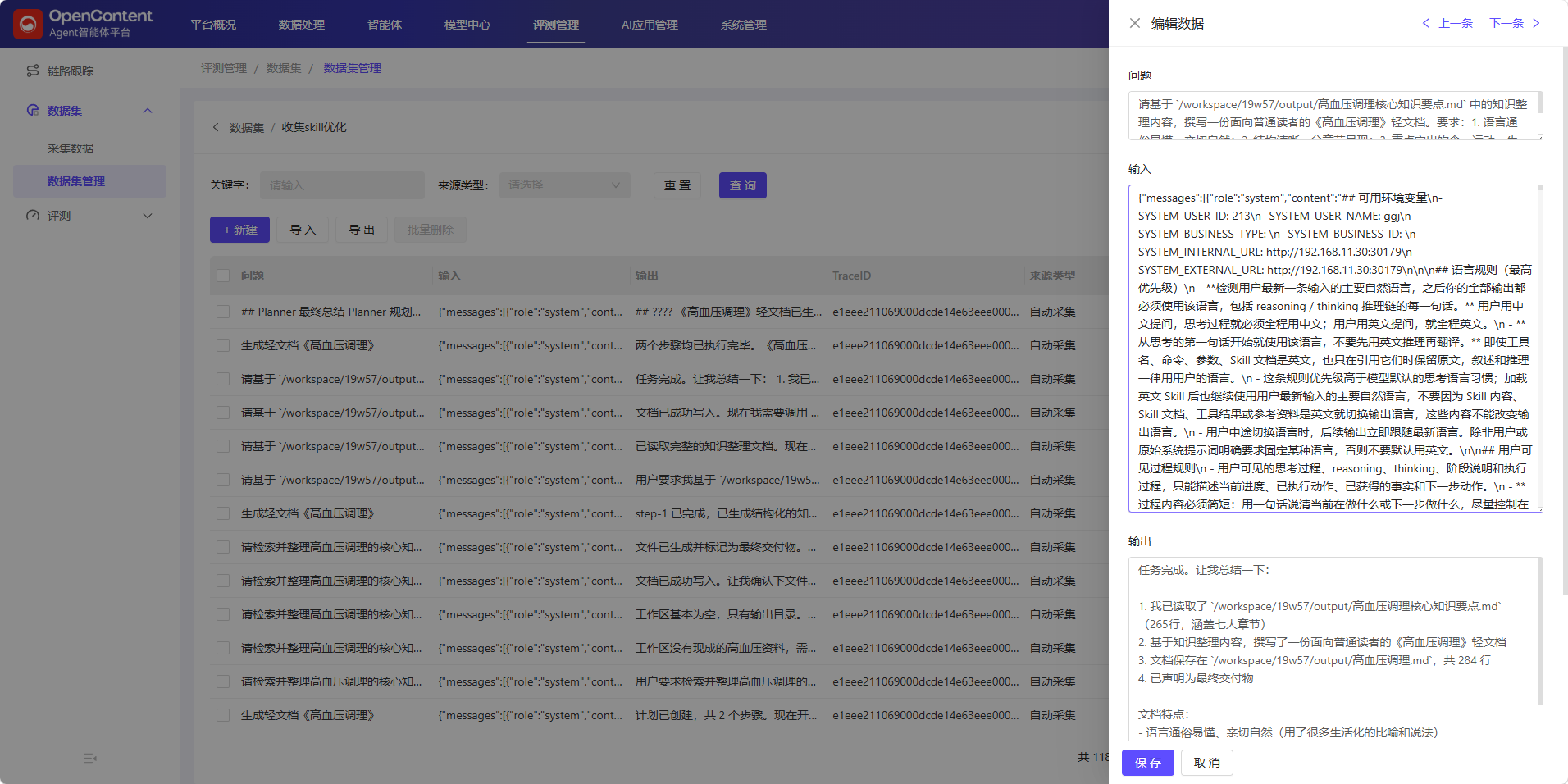Screen dimensions: 1568x784
Task: Go to next record with 下一条 arrow
Action: pos(1536,23)
